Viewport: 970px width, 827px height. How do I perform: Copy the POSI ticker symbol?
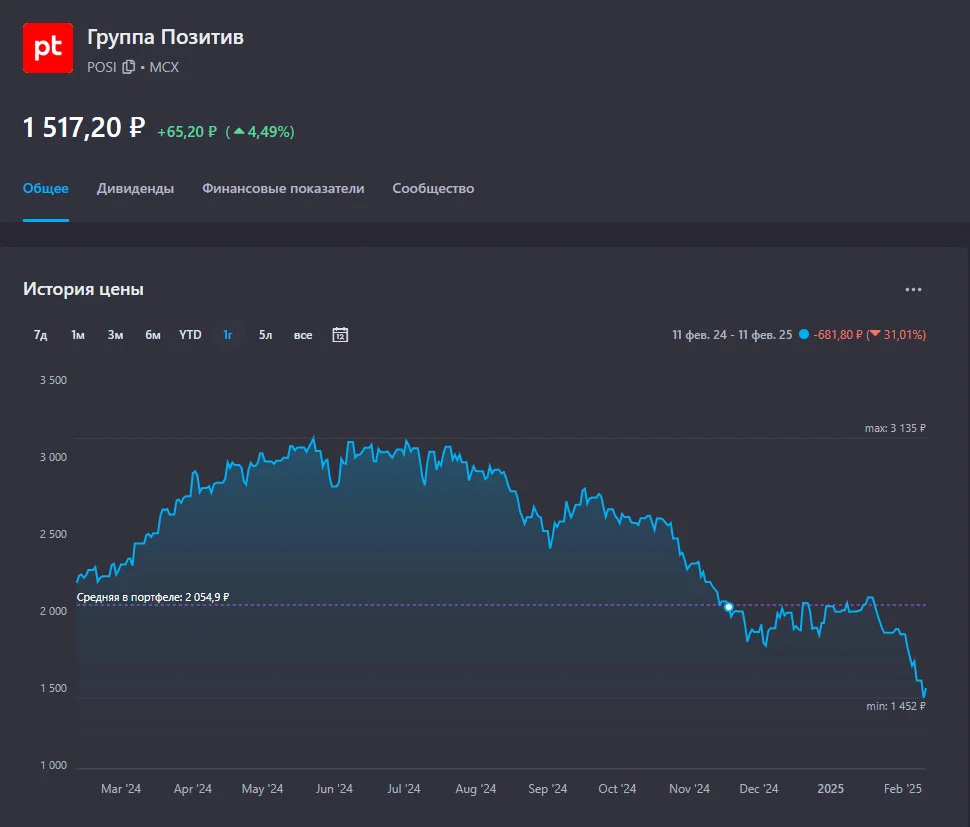129,67
